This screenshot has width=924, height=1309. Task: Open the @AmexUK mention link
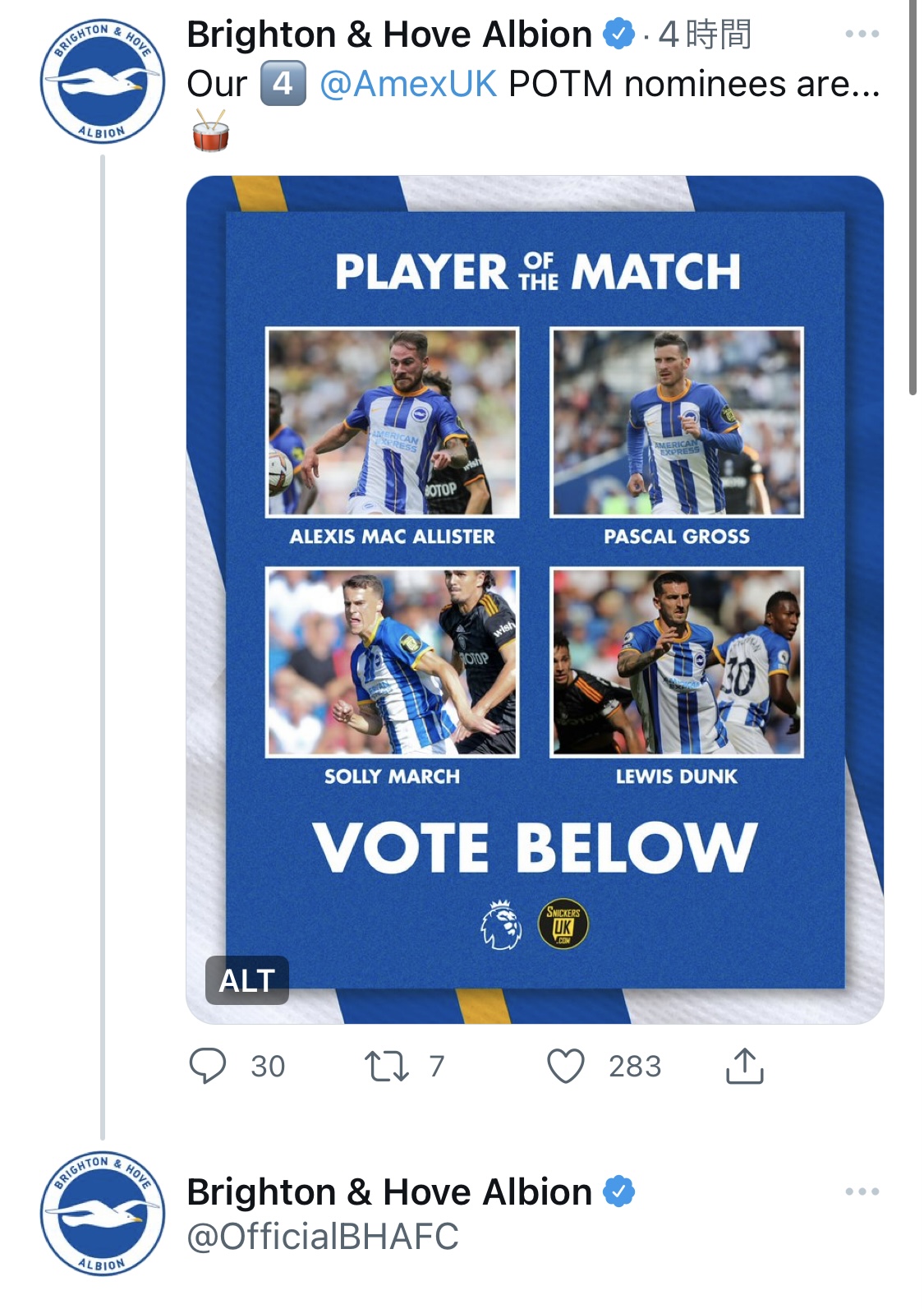[x=407, y=84]
